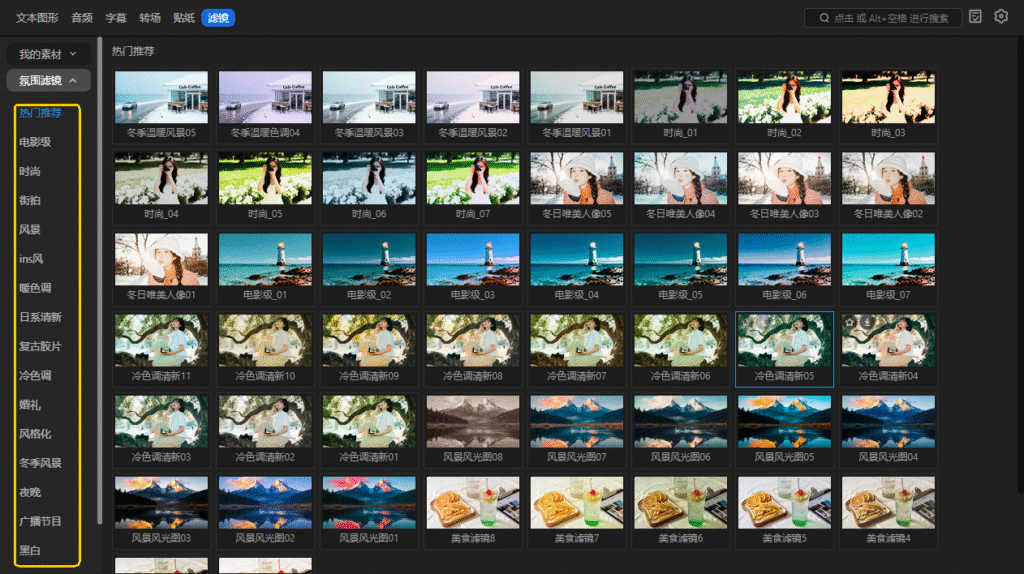Open the 黑白 filter category

tap(30, 551)
